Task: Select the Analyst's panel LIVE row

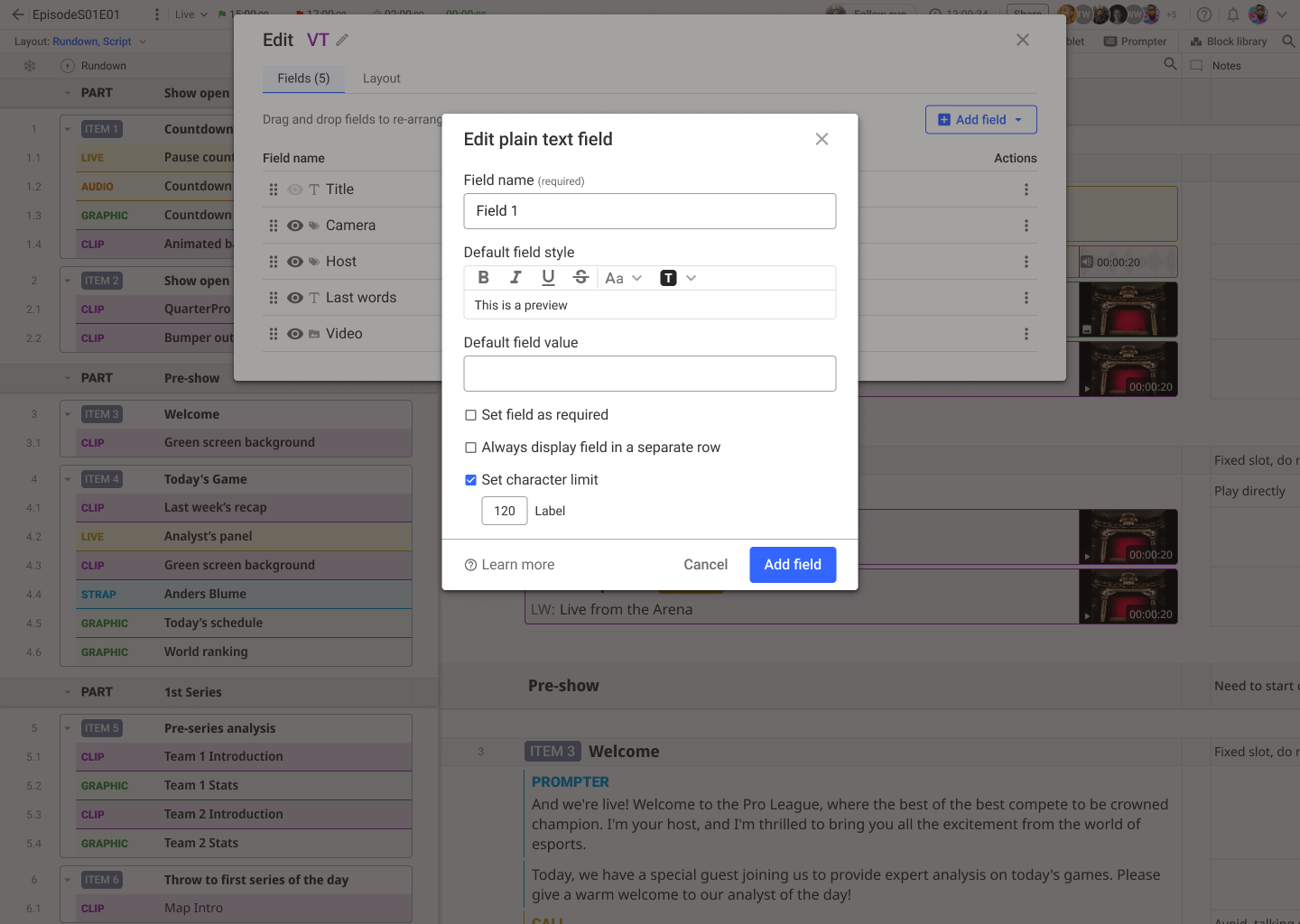Action: pyautogui.click(x=244, y=536)
